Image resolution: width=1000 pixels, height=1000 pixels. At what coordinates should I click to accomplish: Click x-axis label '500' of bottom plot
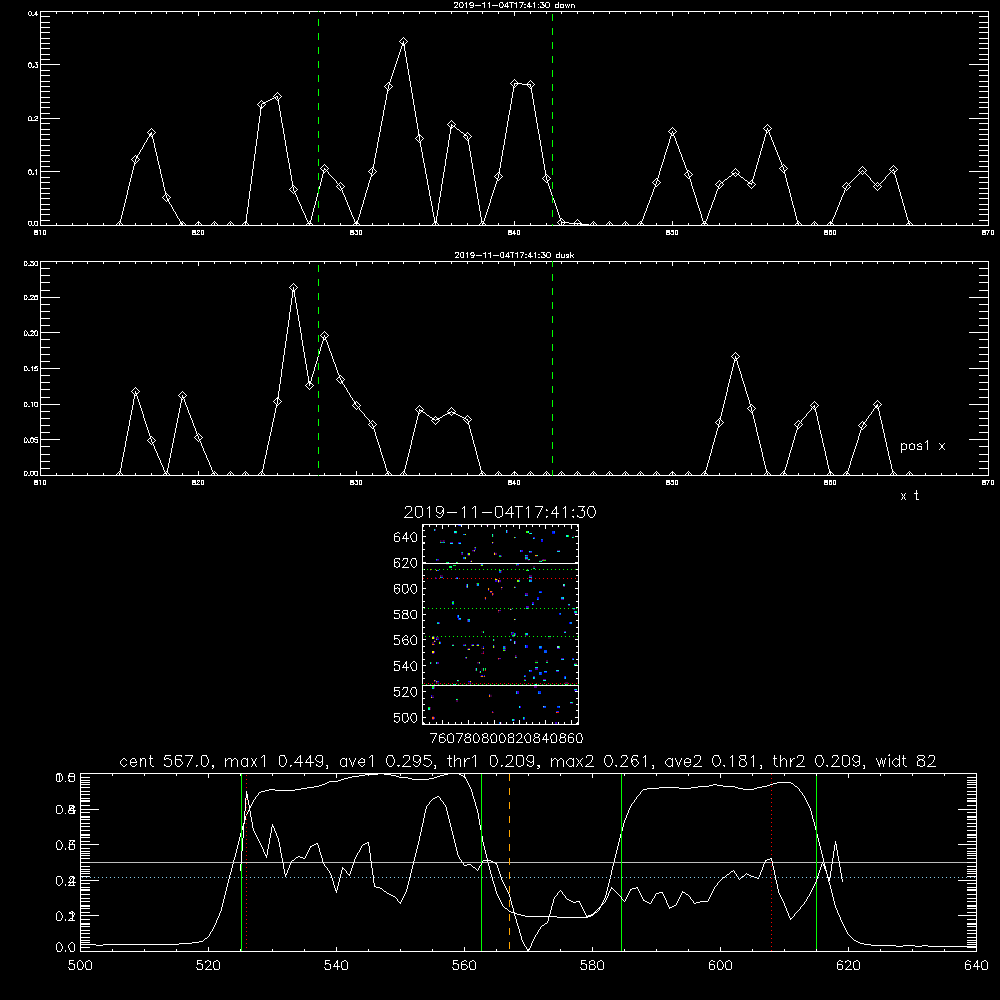(x=80, y=966)
